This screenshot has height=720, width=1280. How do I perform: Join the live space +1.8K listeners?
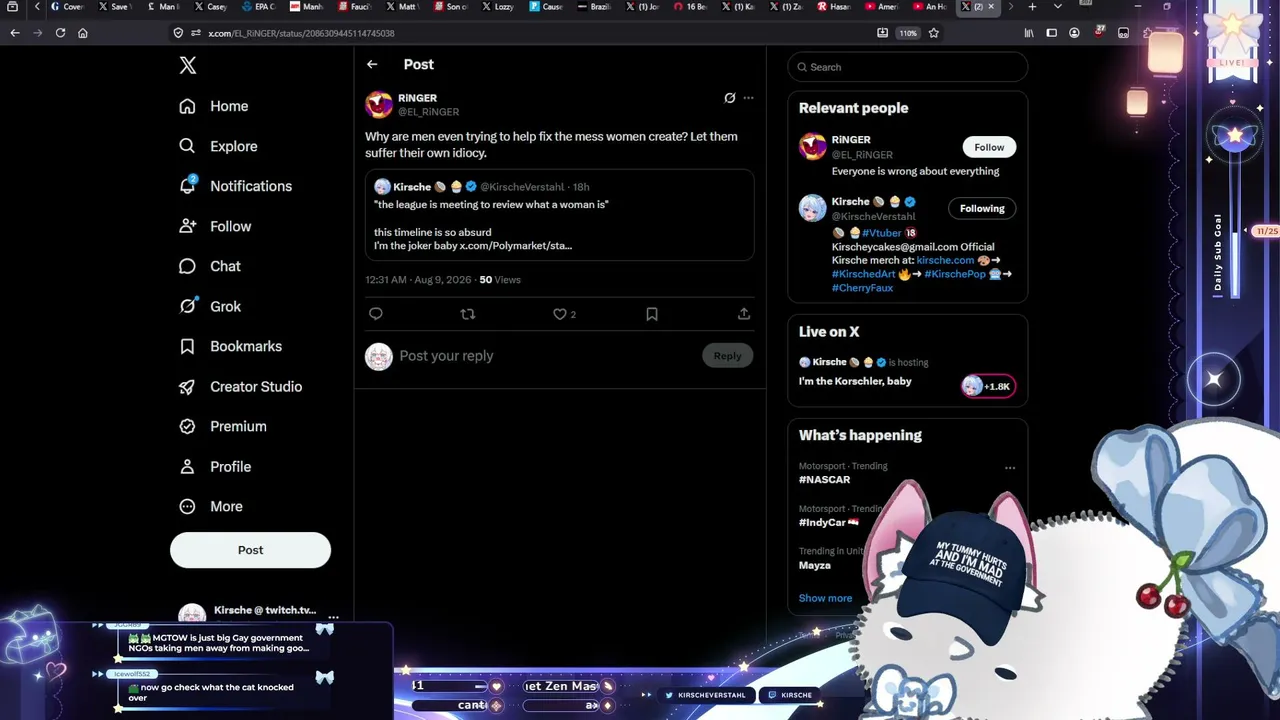(989, 386)
